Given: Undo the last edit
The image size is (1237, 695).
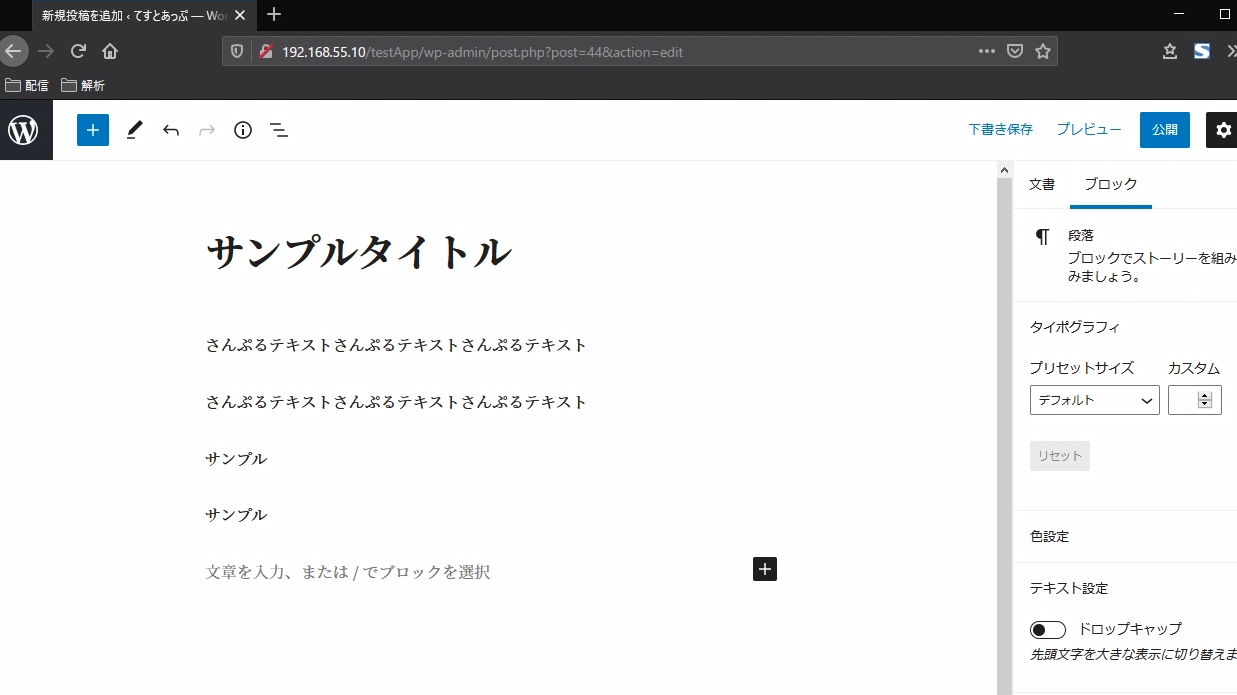Looking at the screenshot, I should (x=171, y=130).
